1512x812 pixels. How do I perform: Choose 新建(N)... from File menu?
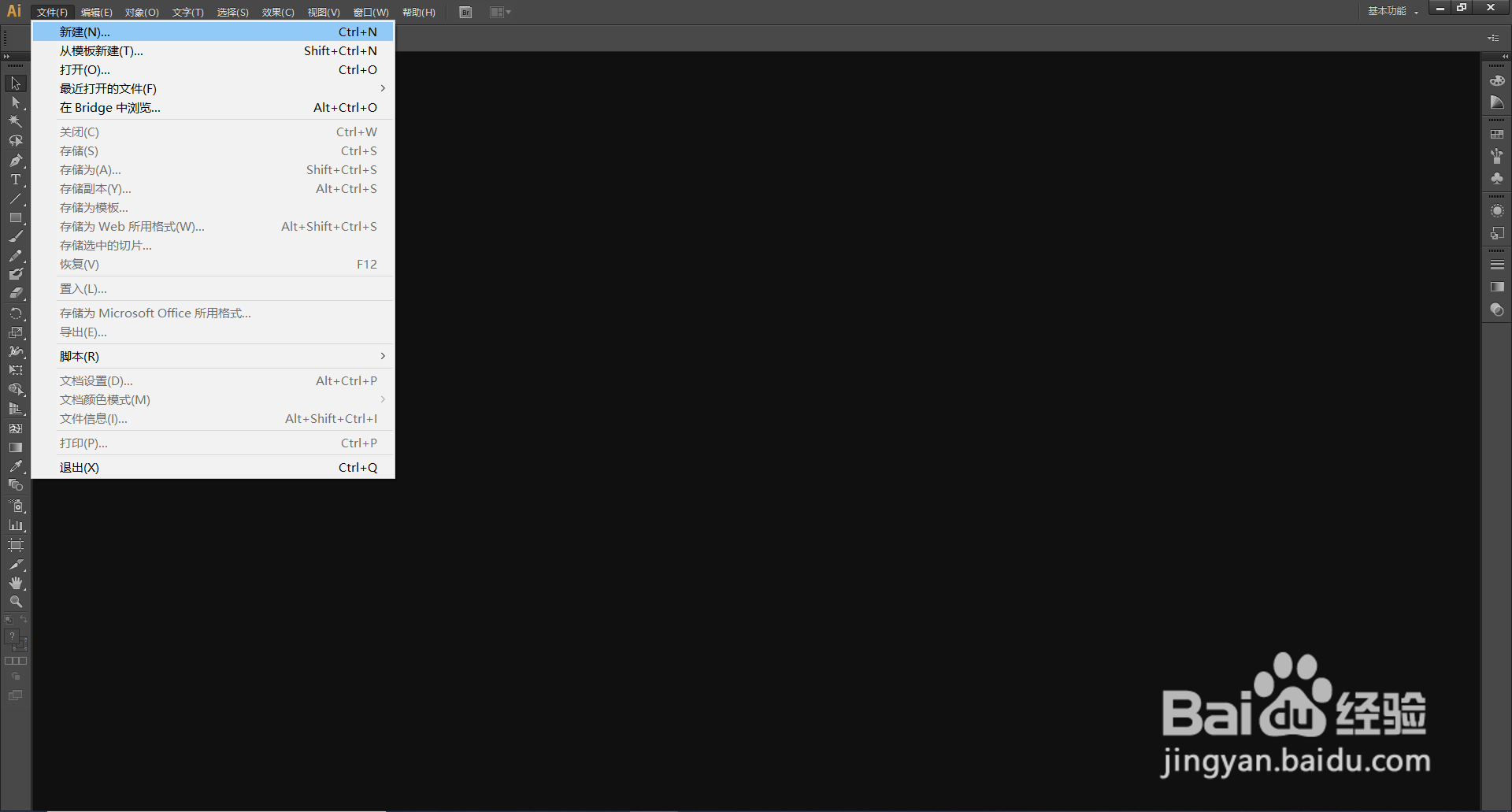(x=213, y=32)
